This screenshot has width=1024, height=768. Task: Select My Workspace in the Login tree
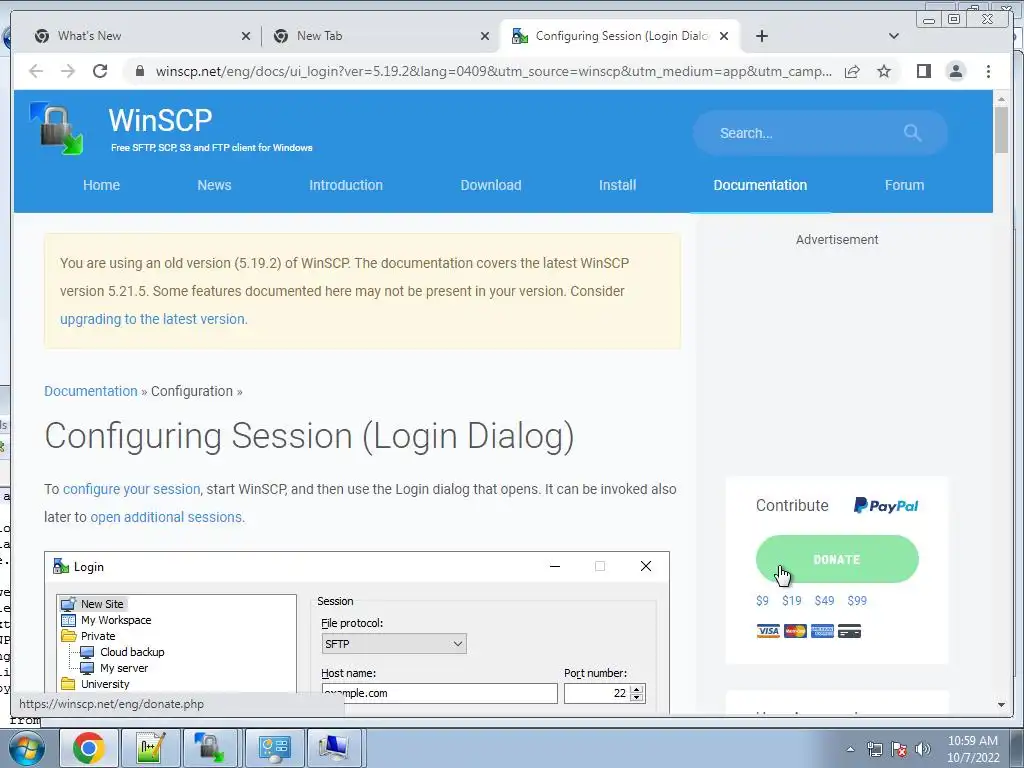tap(106, 620)
